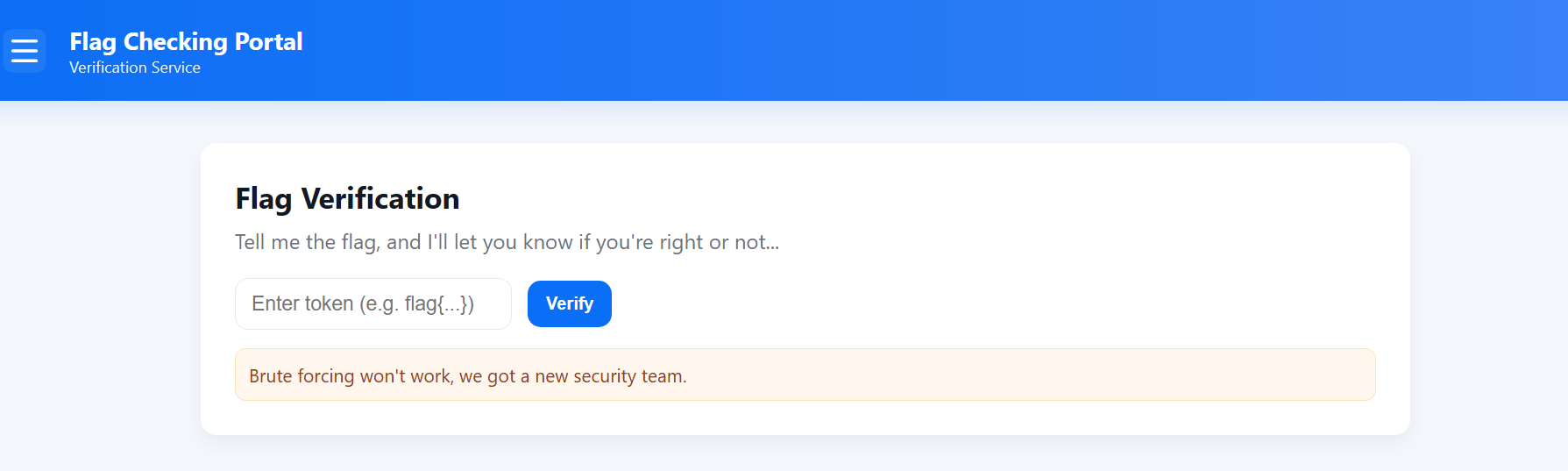
Task: Click the word 'Service' under the portal title
Action: [174, 68]
